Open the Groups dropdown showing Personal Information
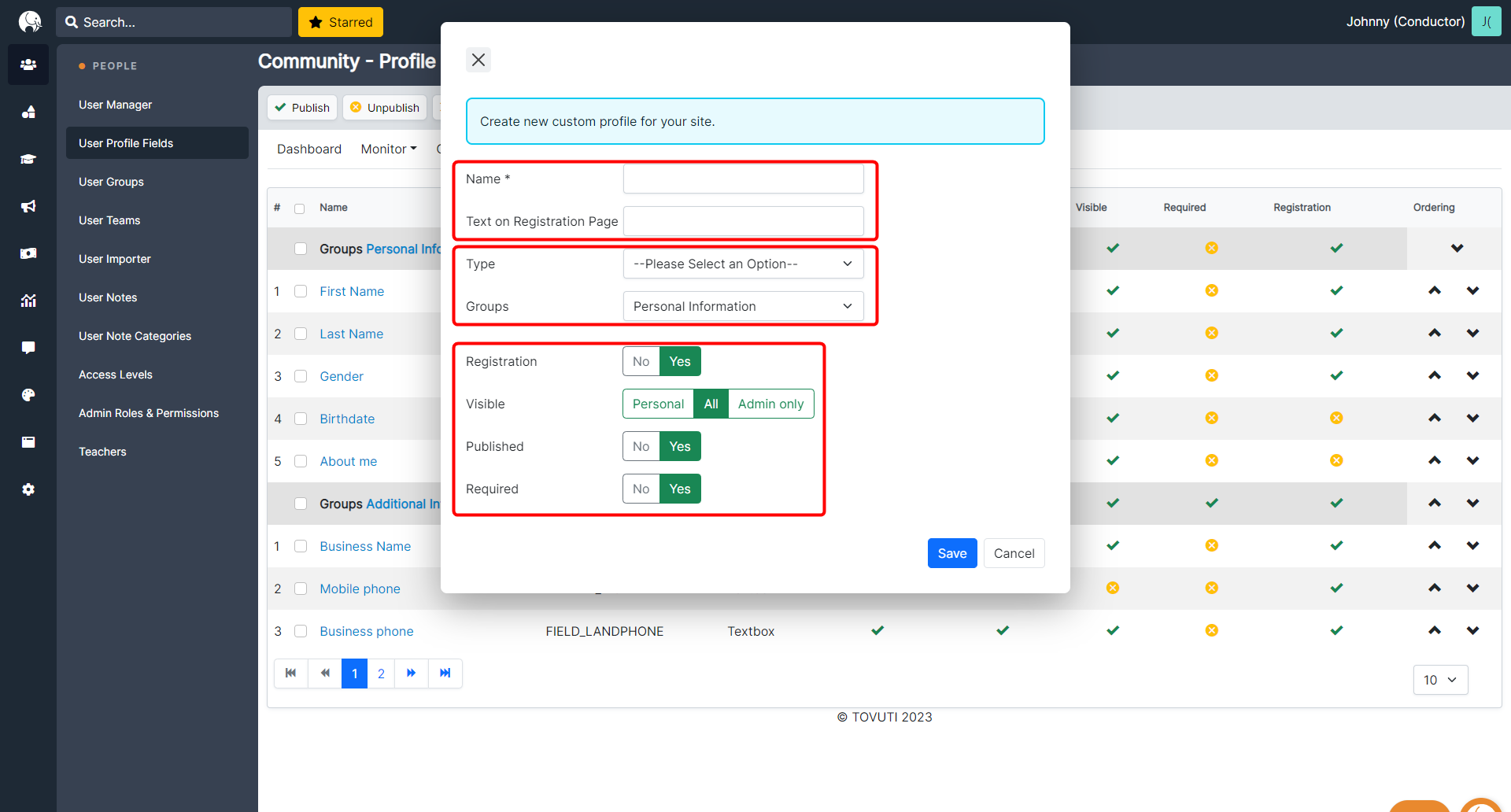This screenshot has height=812, width=1511. pos(744,307)
